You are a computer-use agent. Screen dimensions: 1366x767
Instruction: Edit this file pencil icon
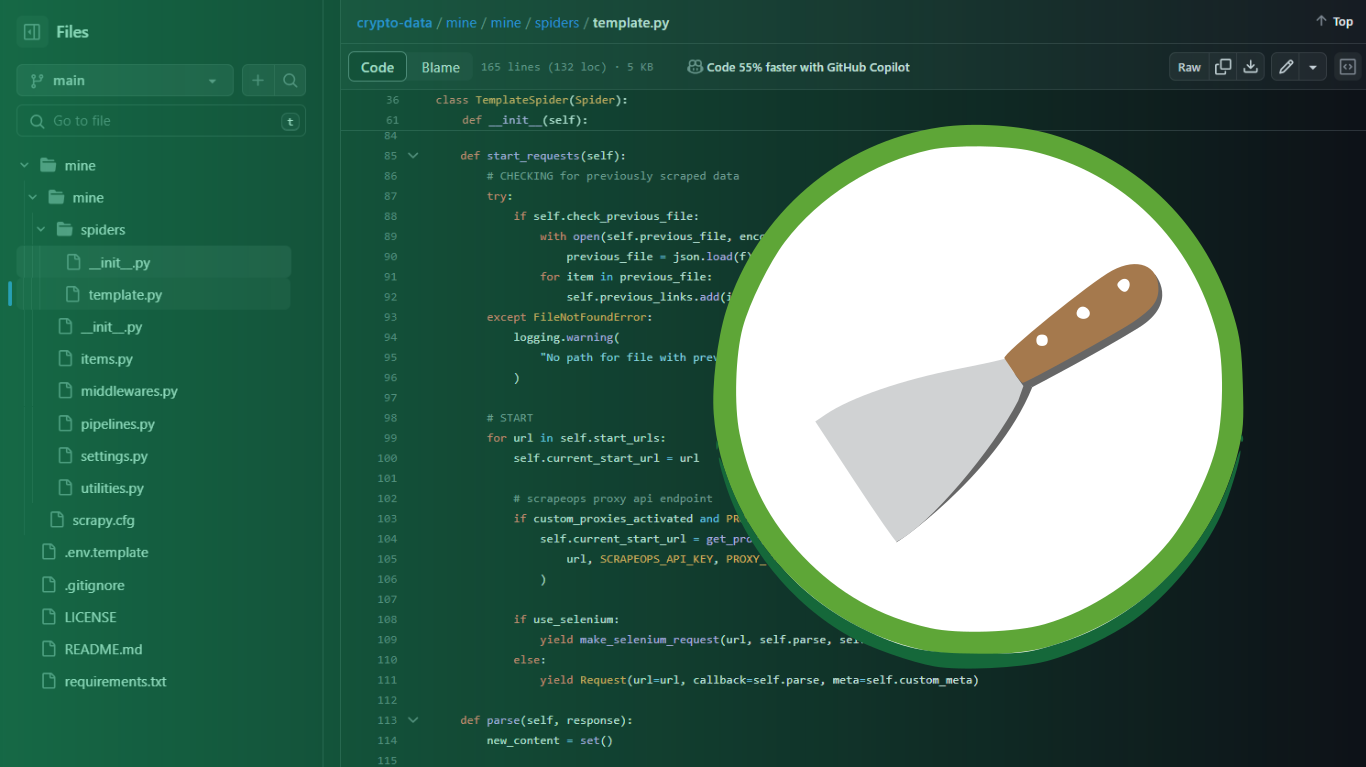coord(1286,67)
